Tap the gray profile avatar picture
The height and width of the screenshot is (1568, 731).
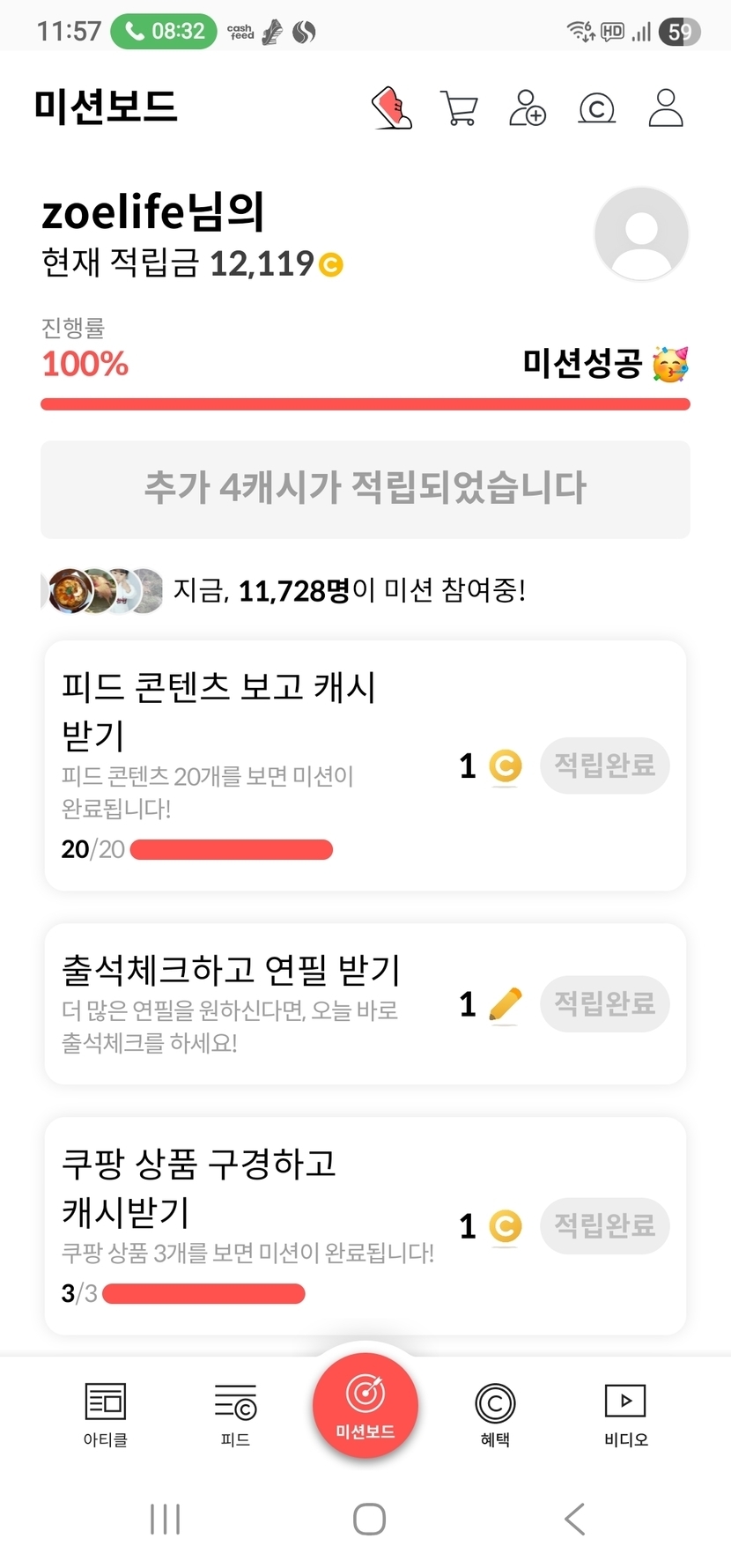pyautogui.click(x=641, y=233)
